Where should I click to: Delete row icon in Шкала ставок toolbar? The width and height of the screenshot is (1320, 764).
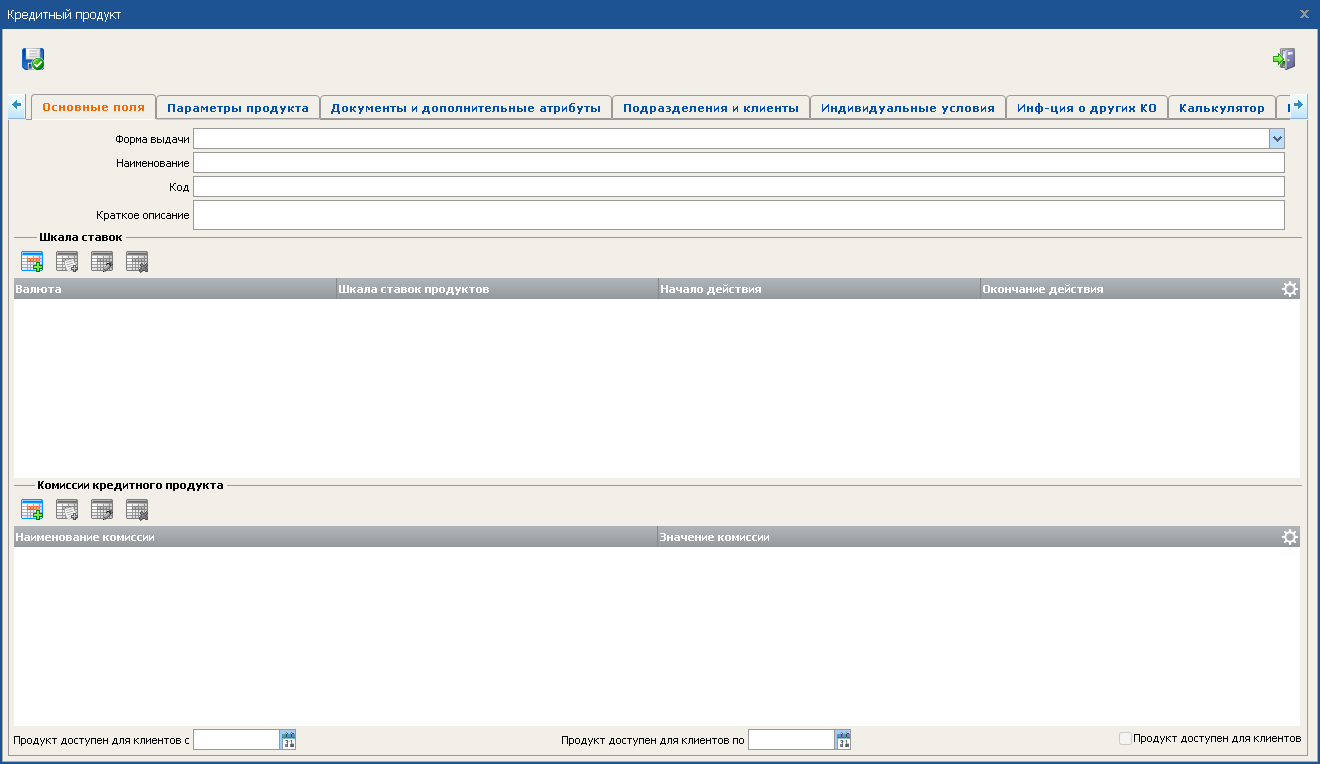pos(137,262)
